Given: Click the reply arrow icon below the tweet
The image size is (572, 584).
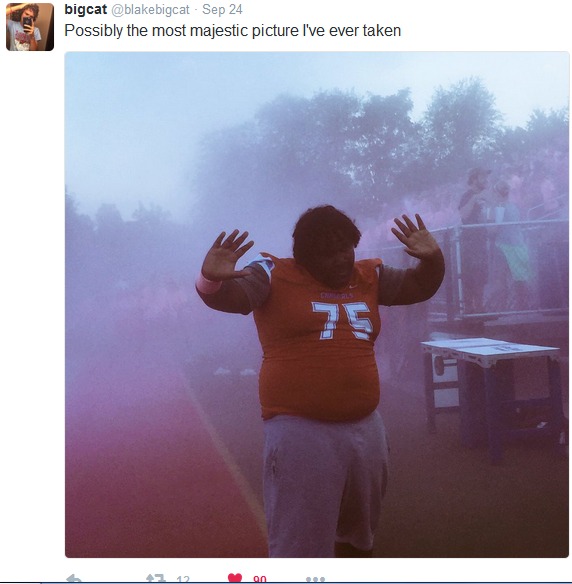Looking at the screenshot, I should 73,578.
